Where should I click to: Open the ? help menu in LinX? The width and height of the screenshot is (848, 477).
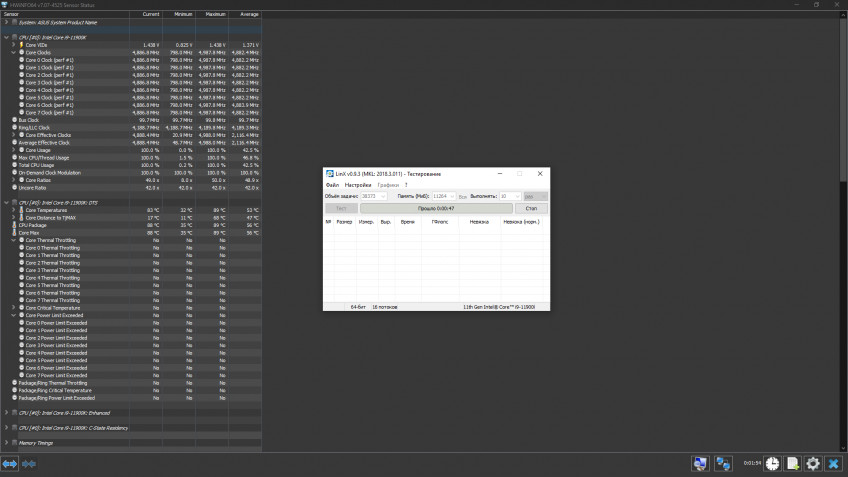(x=406, y=185)
